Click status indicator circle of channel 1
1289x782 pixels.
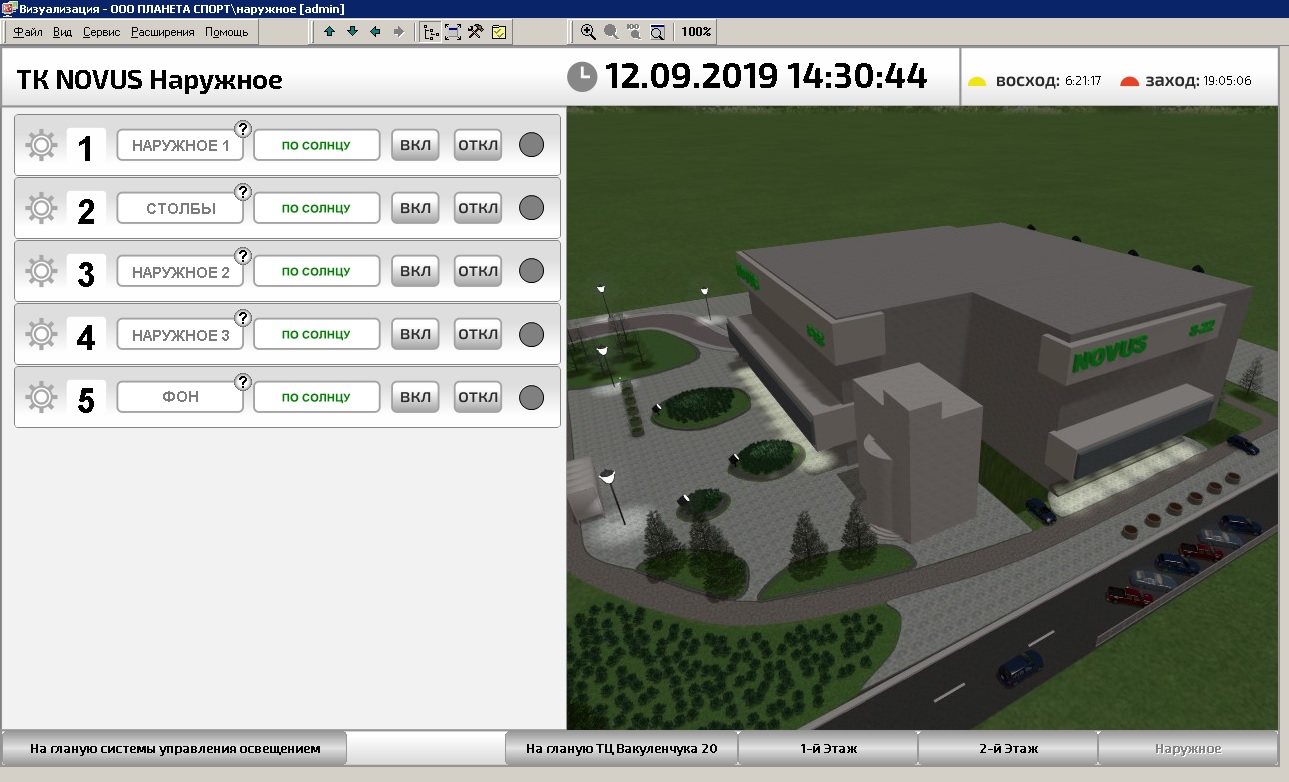point(532,145)
